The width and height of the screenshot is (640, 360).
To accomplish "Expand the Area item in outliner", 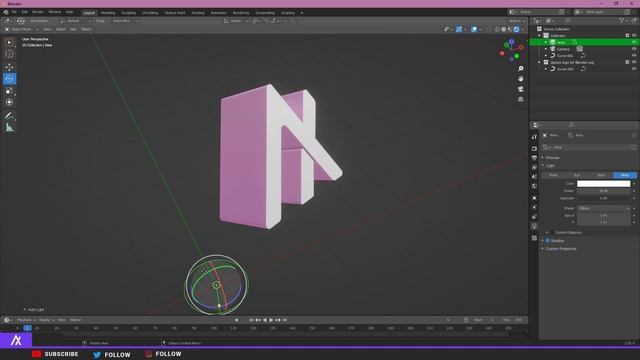I will (x=546, y=42).
